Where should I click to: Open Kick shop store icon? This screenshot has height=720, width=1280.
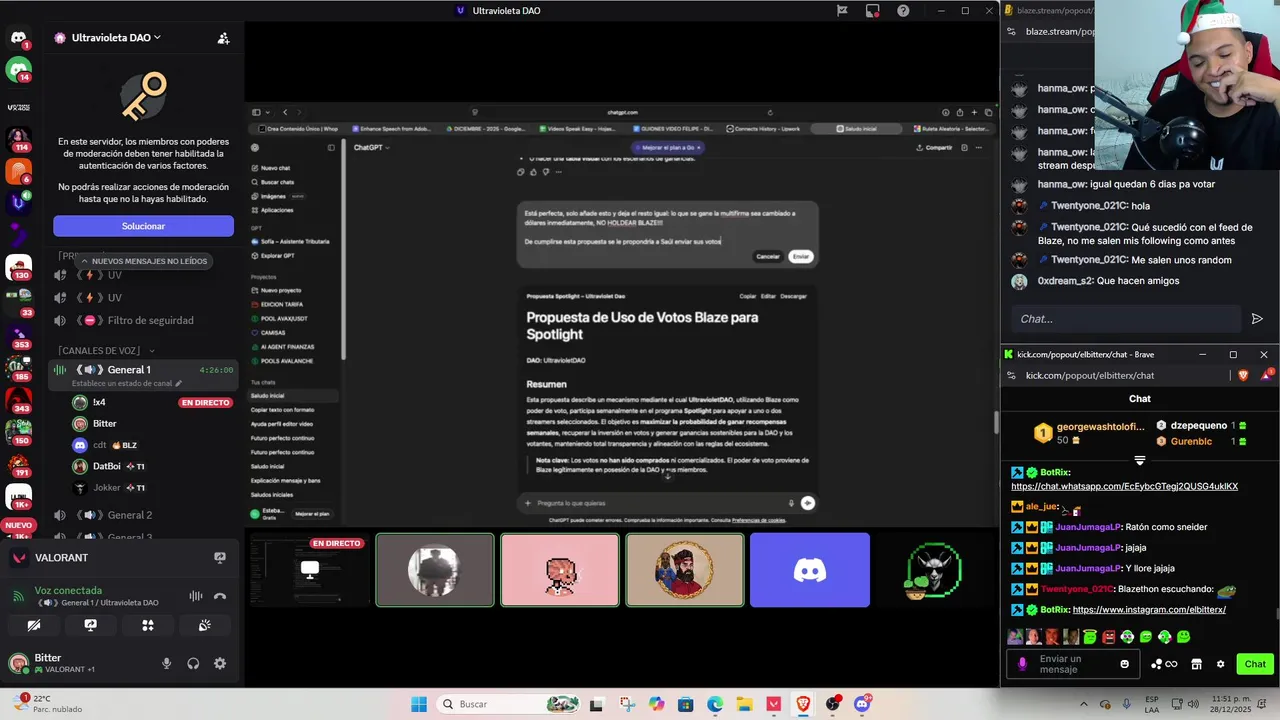[x=1196, y=664]
